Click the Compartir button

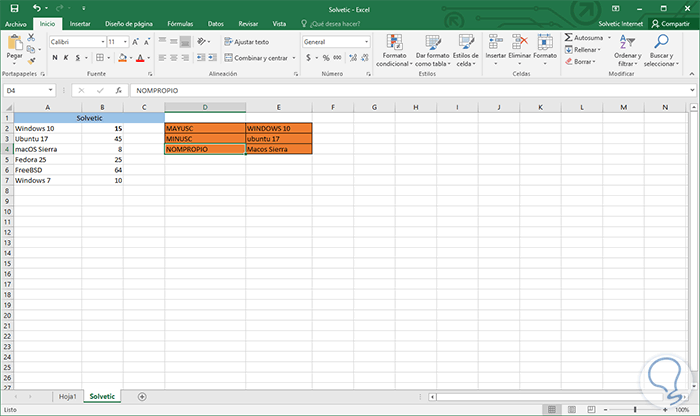click(x=671, y=24)
